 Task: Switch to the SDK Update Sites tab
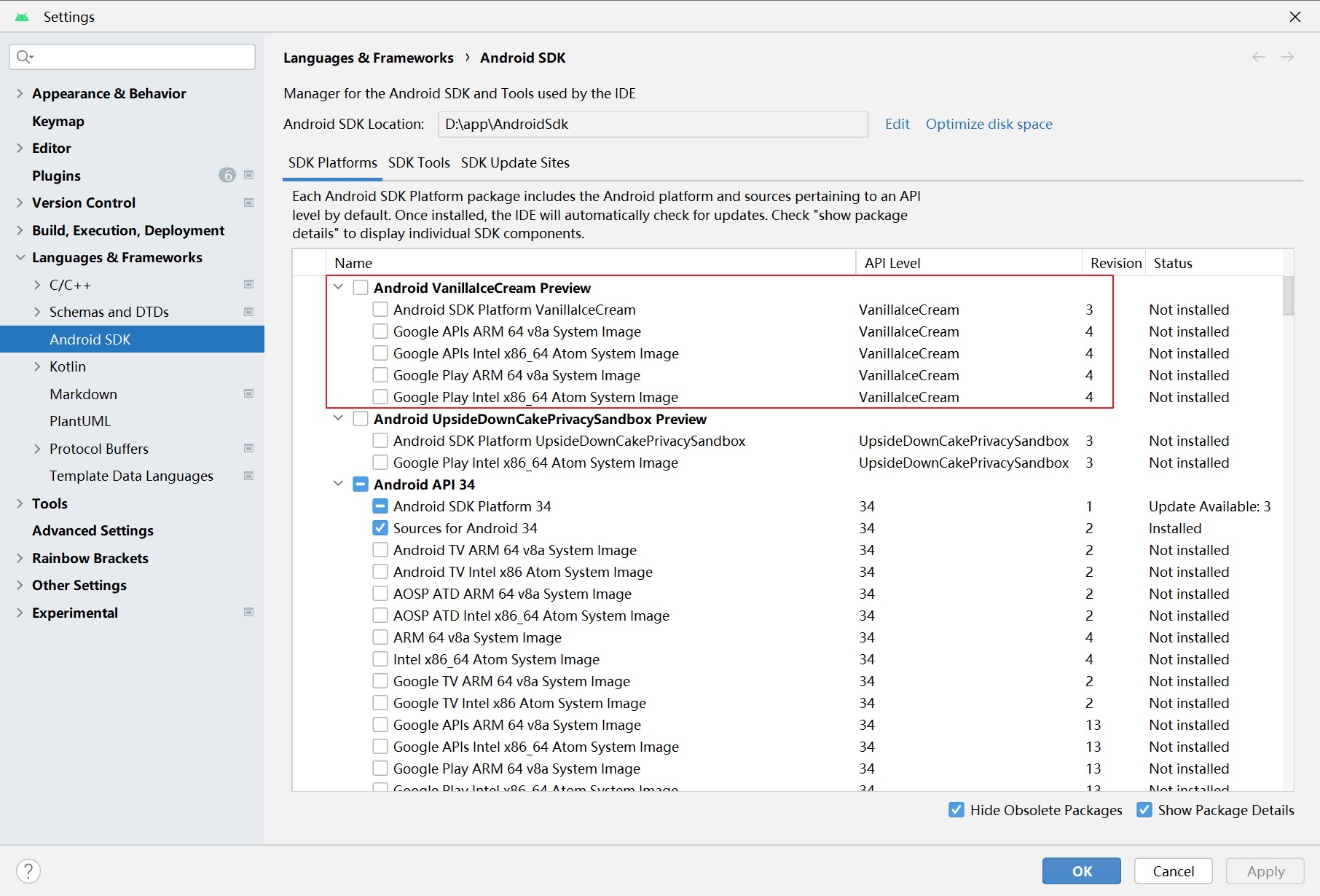pyautogui.click(x=515, y=162)
